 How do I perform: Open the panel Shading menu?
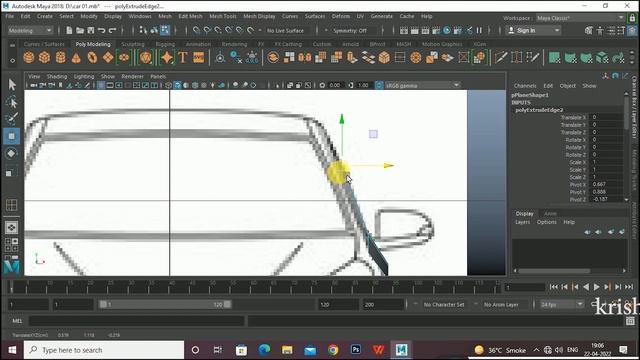point(57,76)
